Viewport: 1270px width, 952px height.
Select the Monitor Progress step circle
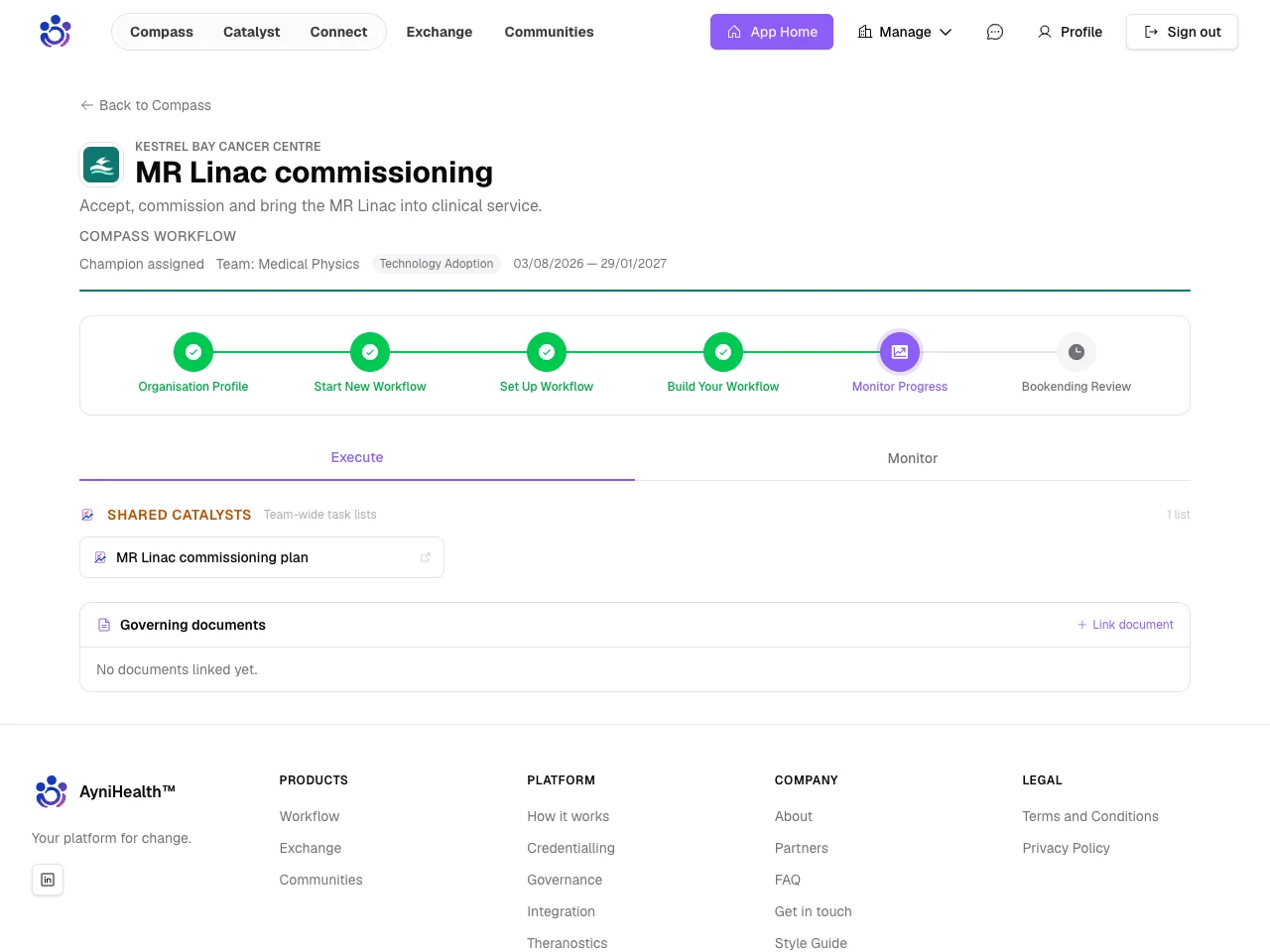pyautogui.click(x=900, y=352)
